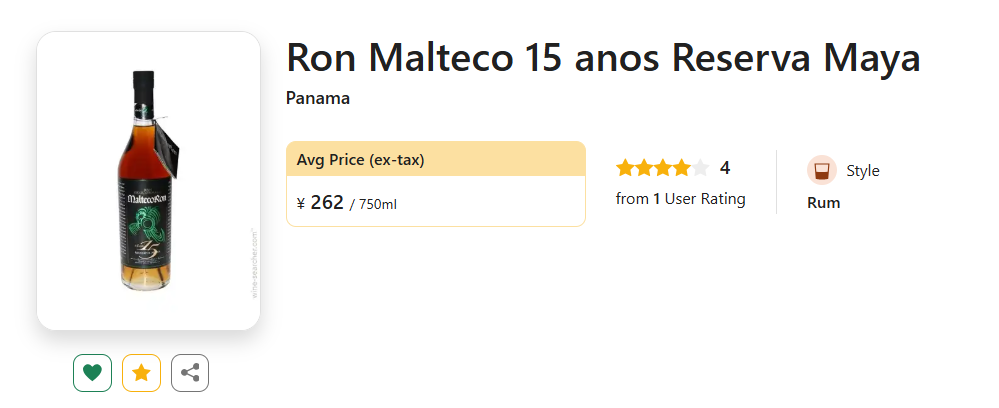Viewport: 999px width, 408px height.
Task: Open the "from 1 User Rating" link
Action: tap(680, 199)
